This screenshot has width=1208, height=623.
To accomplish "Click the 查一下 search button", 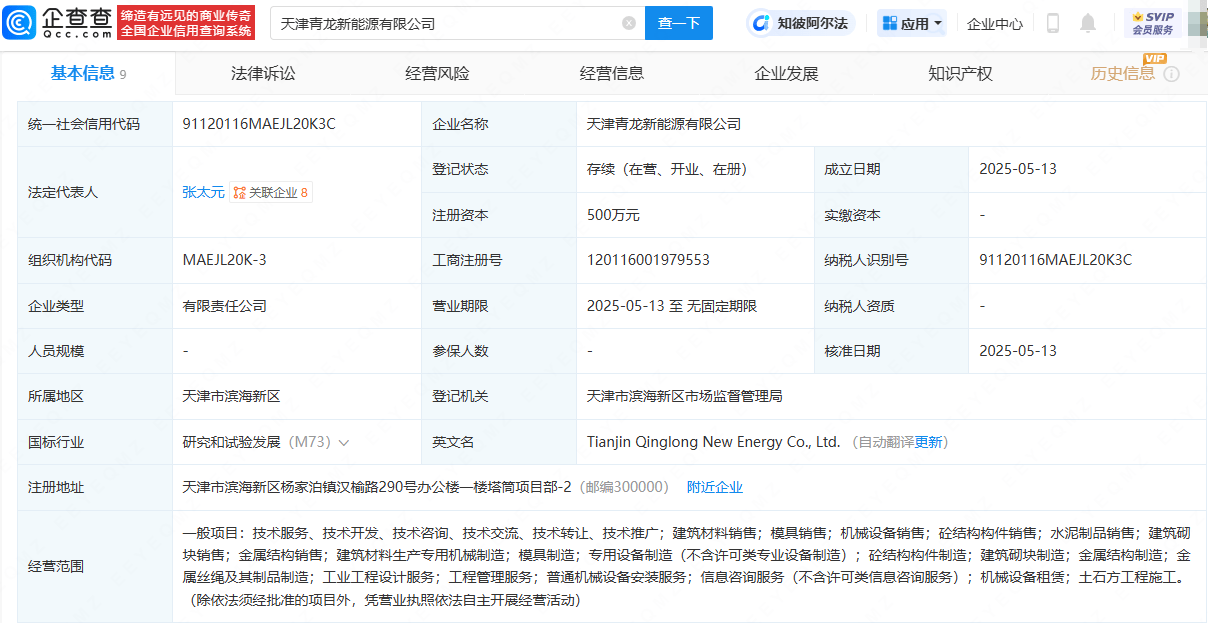I will point(679,22).
